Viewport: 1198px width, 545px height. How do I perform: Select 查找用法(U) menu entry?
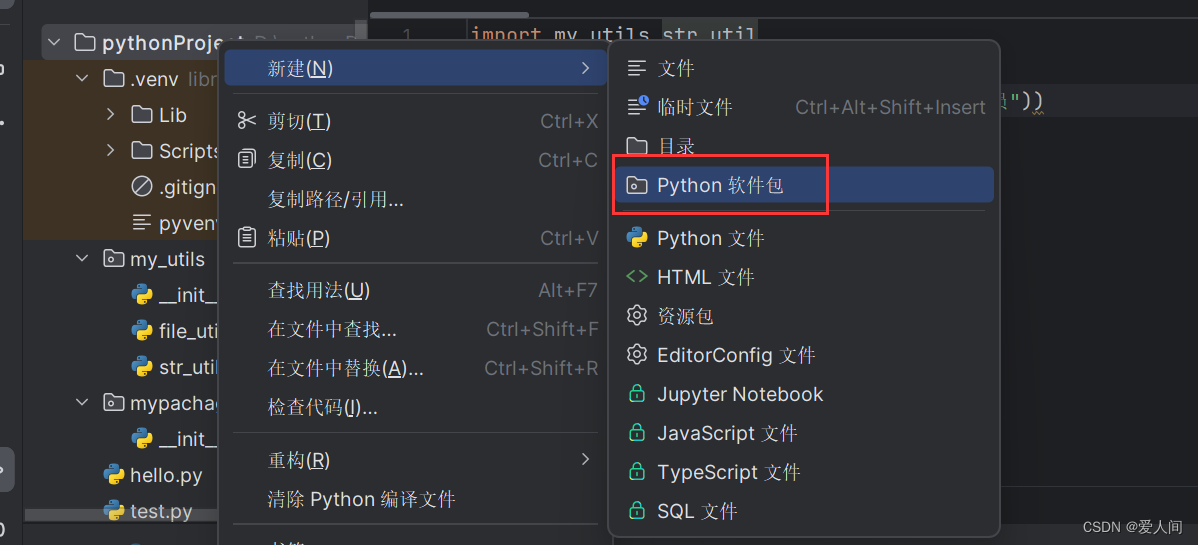click(416, 290)
